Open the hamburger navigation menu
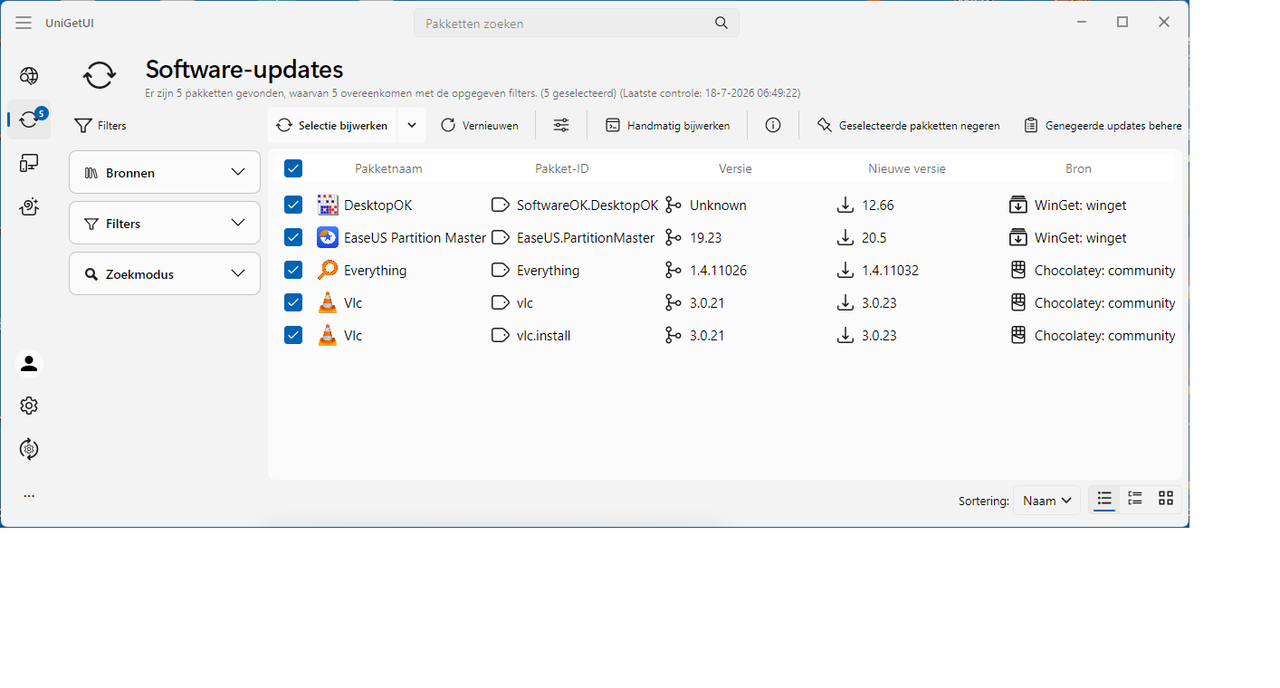This screenshot has height=688, width=1280. (24, 23)
